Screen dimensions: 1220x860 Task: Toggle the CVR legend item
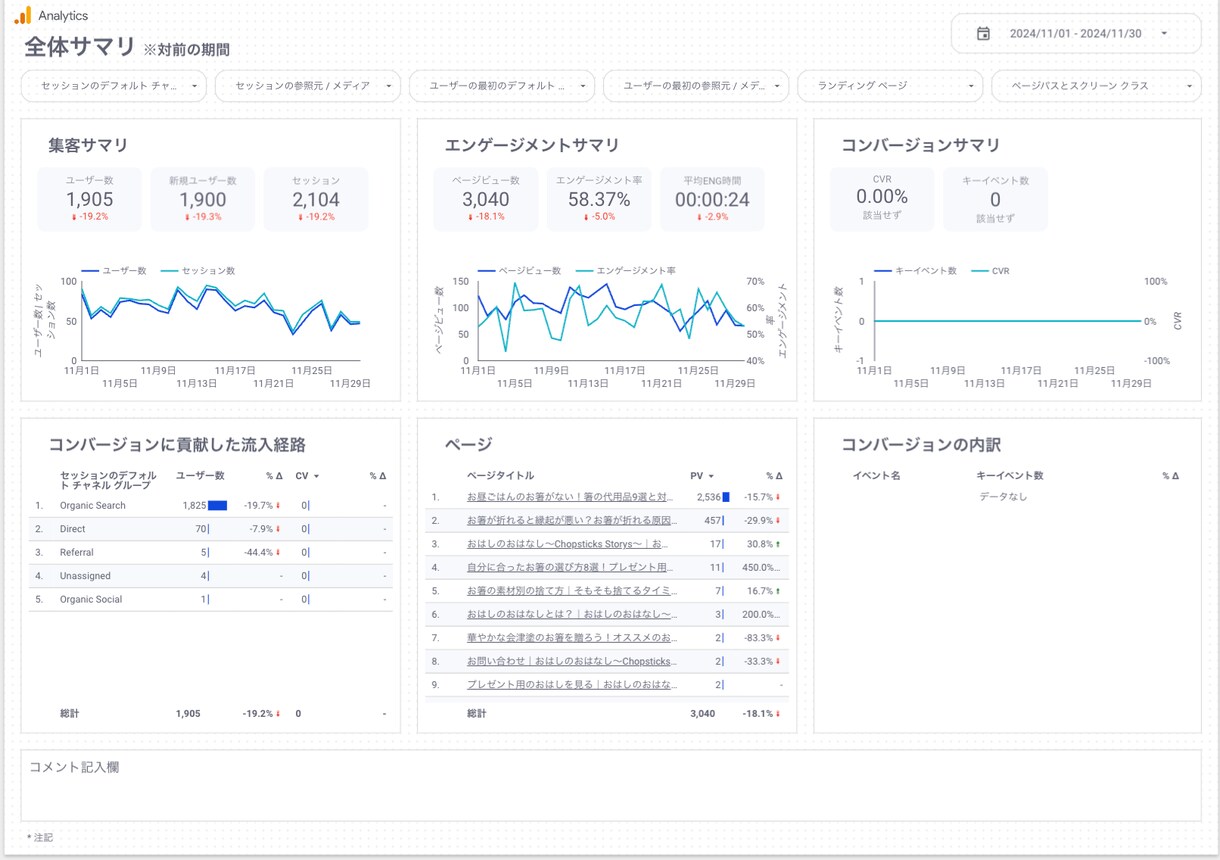pos(990,271)
